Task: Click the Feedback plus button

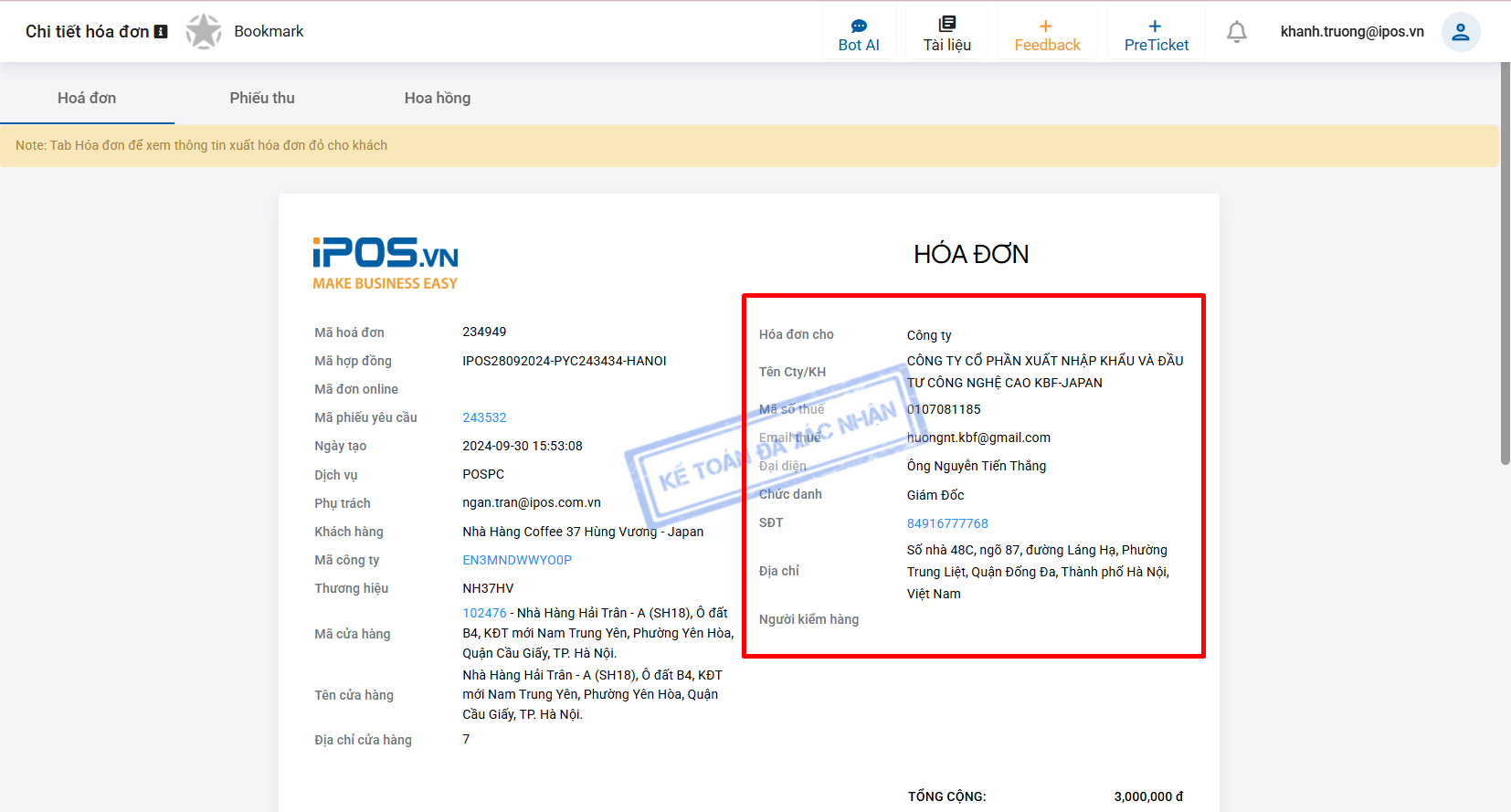Action: click(x=1047, y=33)
